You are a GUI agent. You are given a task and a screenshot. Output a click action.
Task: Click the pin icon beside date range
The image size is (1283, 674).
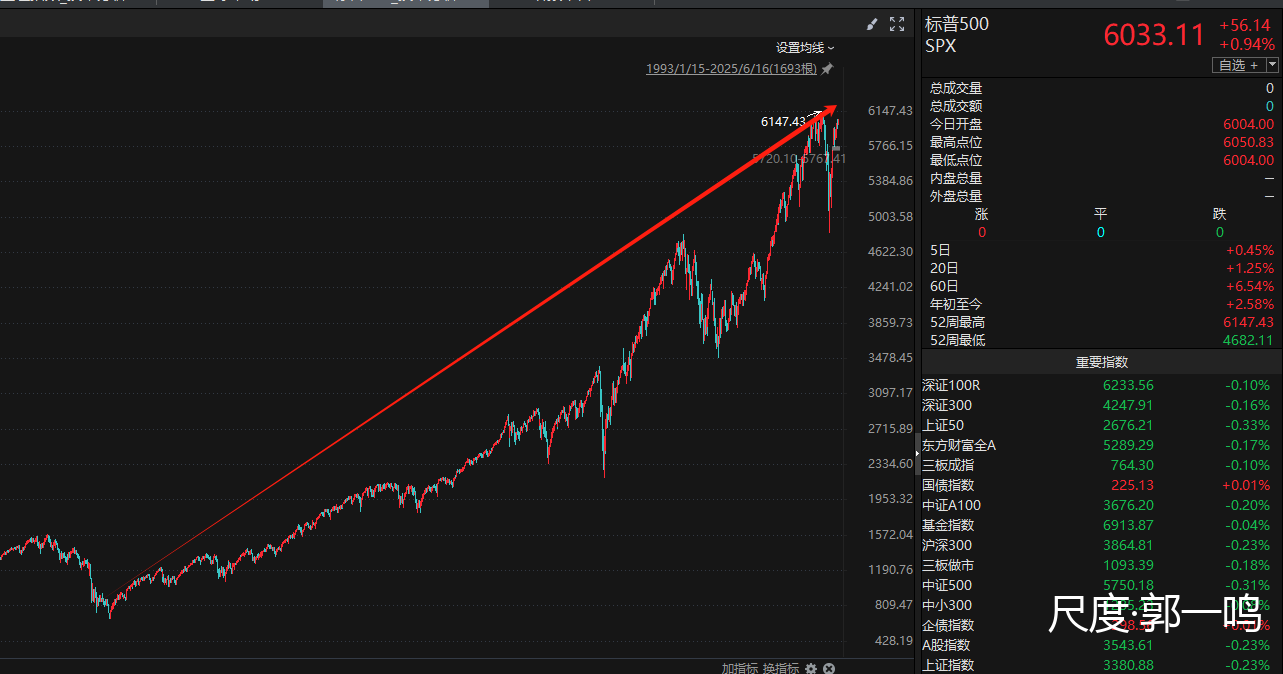coord(827,69)
